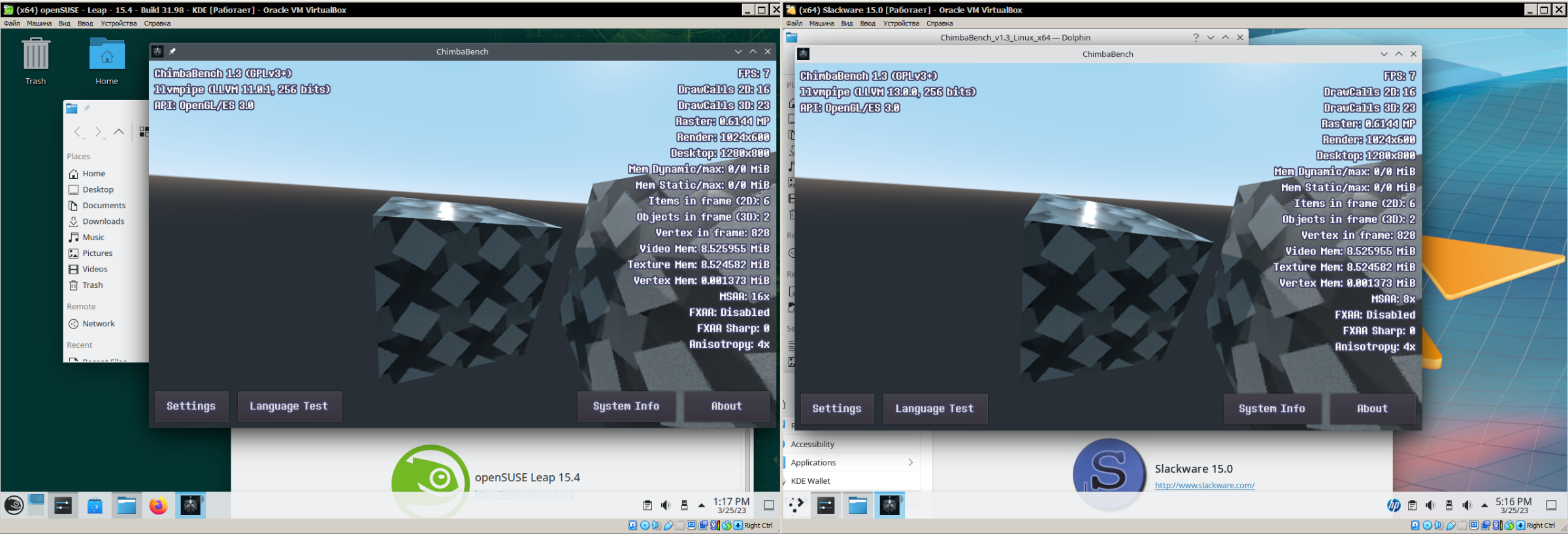Click About in the openSUSE ChimbaBench window
This screenshot has width=1568, height=534.
tap(727, 406)
